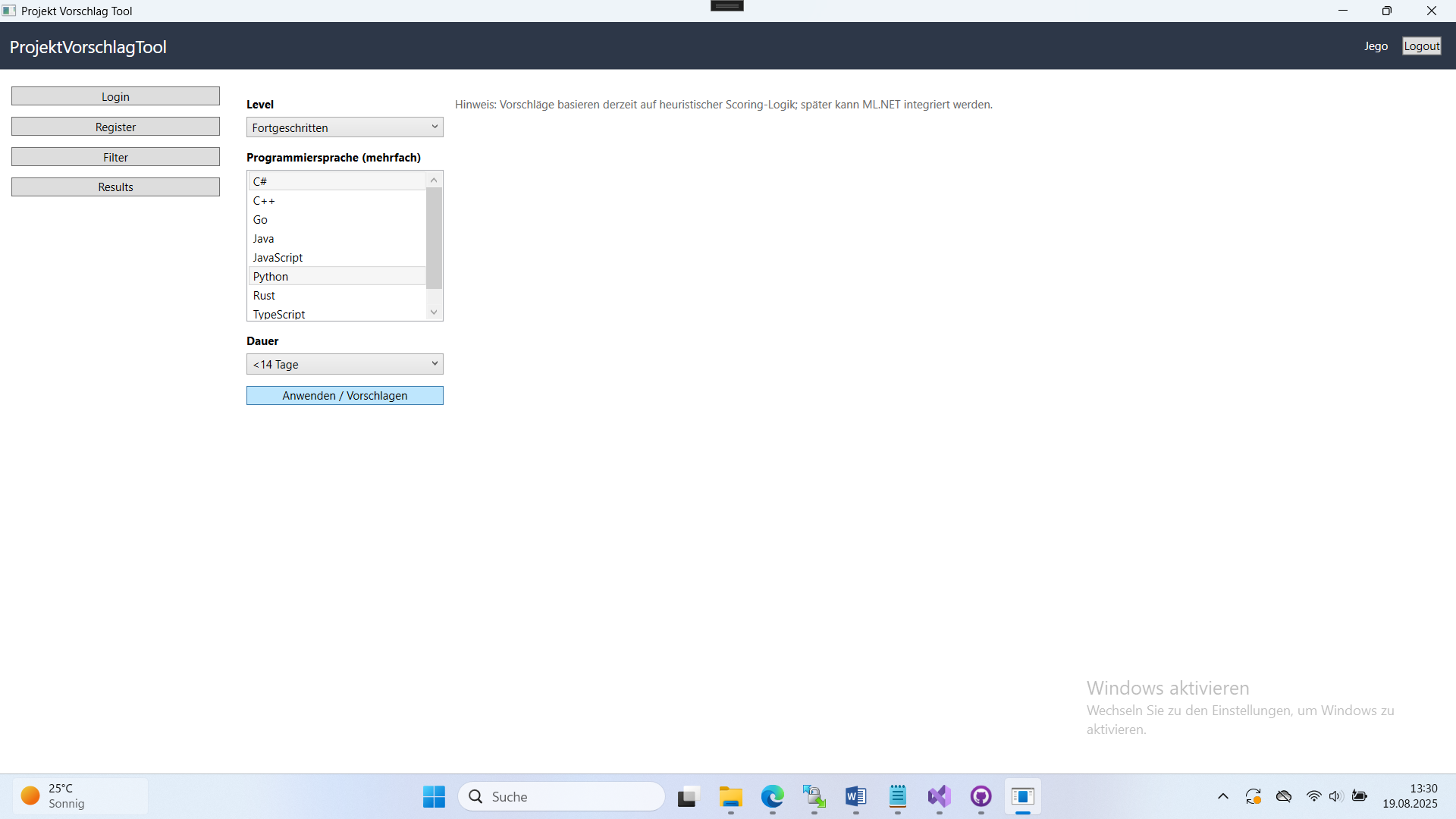The width and height of the screenshot is (1456, 819).
Task: Click the Windows Start button
Action: click(x=433, y=797)
